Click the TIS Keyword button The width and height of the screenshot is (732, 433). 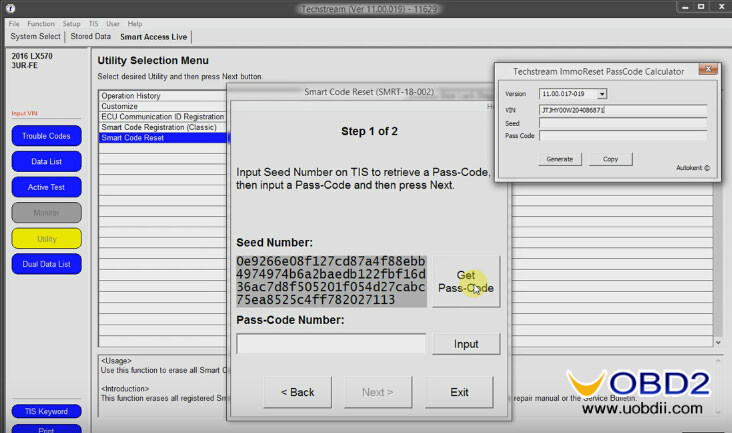pyautogui.click(x=47, y=411)
